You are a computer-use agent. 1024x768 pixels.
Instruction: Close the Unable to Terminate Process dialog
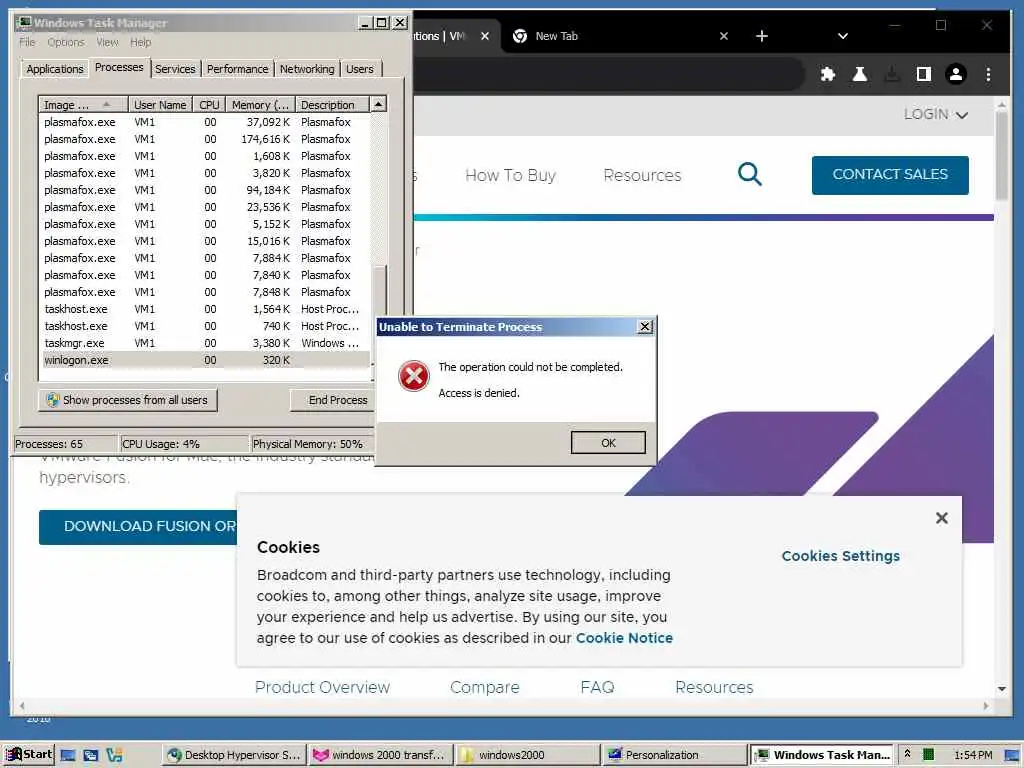click(645, 327)
